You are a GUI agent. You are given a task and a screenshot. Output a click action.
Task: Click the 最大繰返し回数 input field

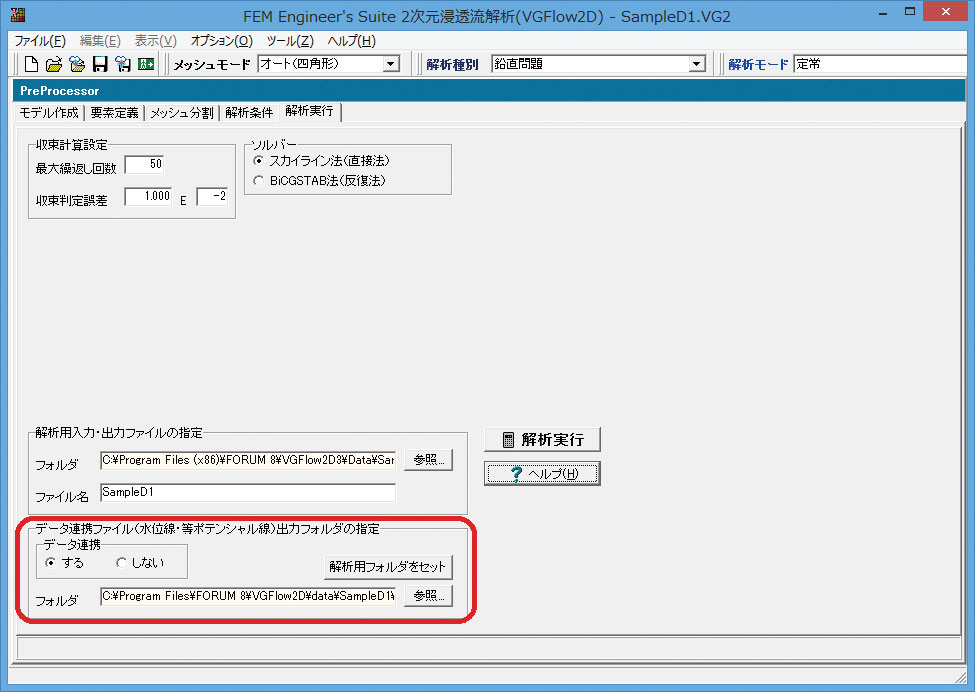tap(144, 165)
